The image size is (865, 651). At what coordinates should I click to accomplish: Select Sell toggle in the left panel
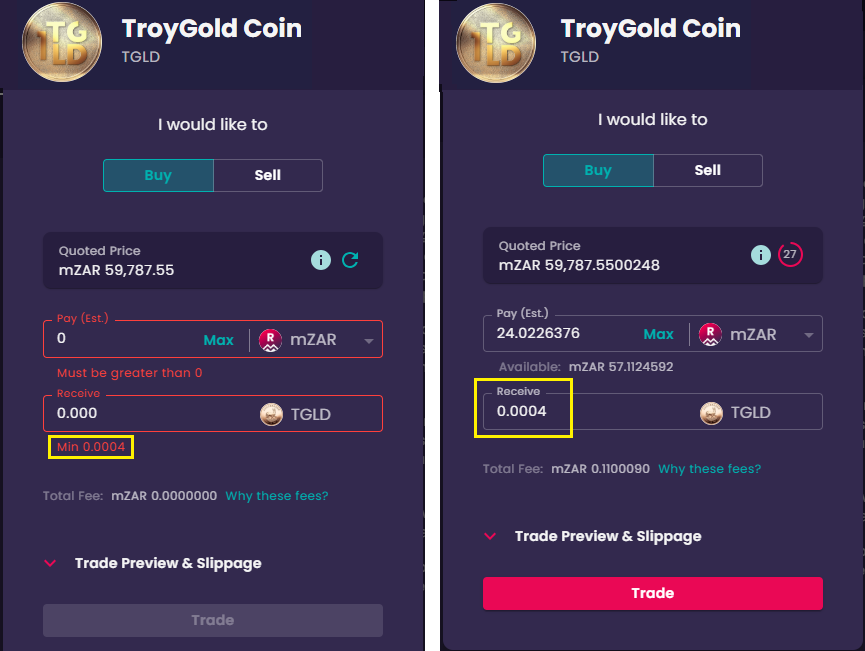click(x=268, y=175)
